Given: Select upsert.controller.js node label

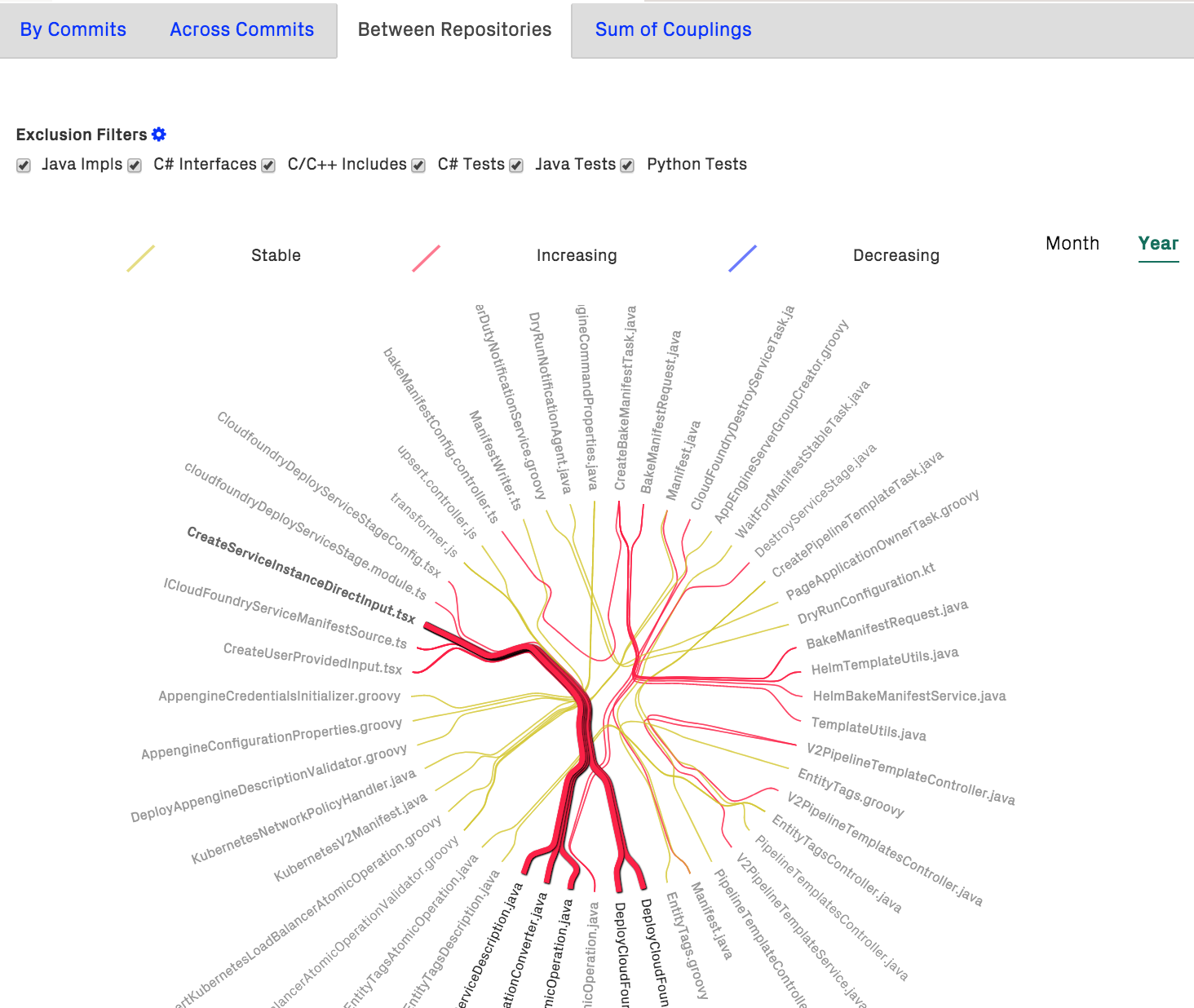Looking at the screenshot, I should tap(437, 492).
